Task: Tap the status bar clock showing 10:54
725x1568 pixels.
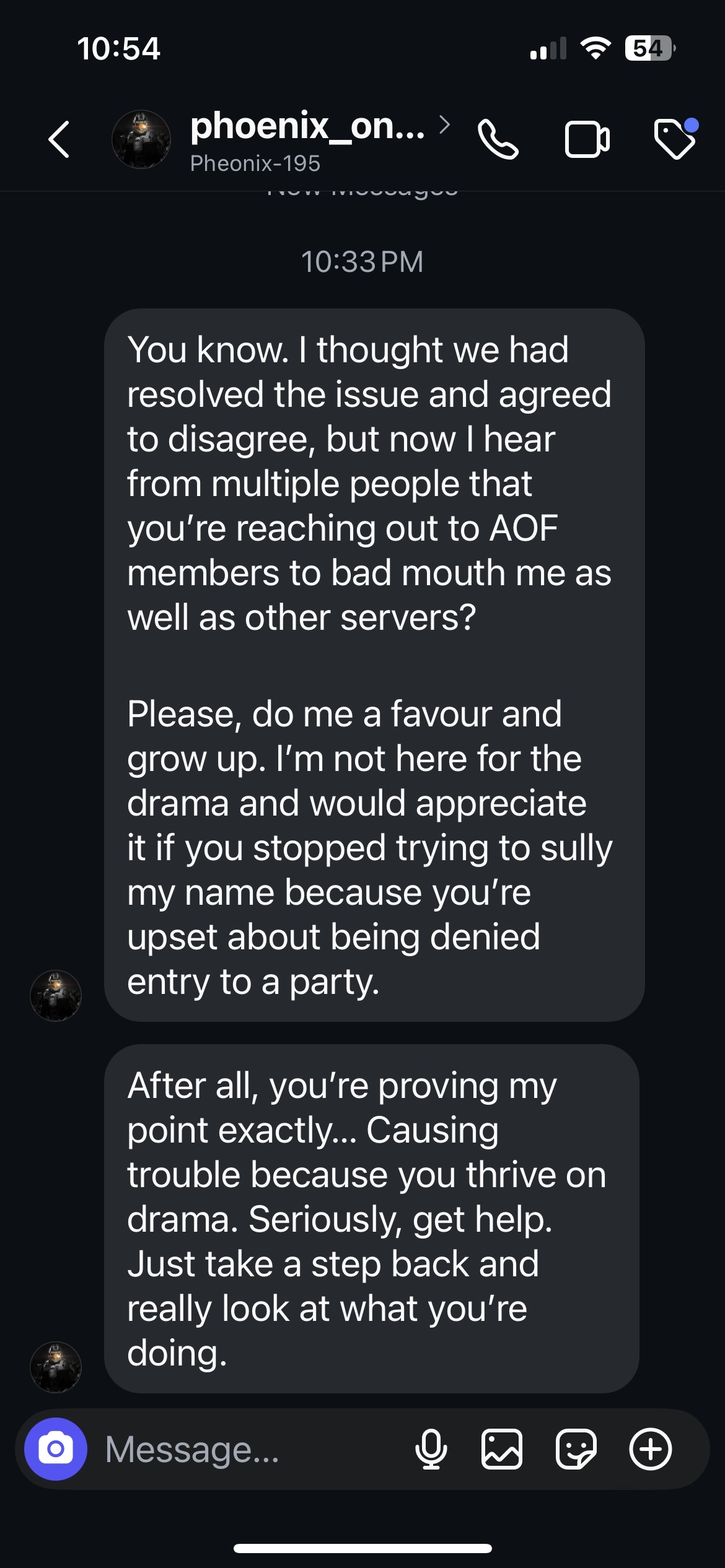Action: click(119, 48)
